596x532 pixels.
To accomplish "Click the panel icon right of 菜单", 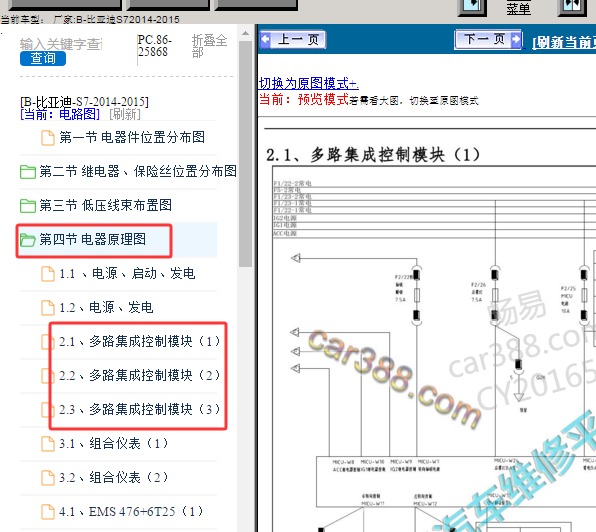I will [x=571, y=7].
